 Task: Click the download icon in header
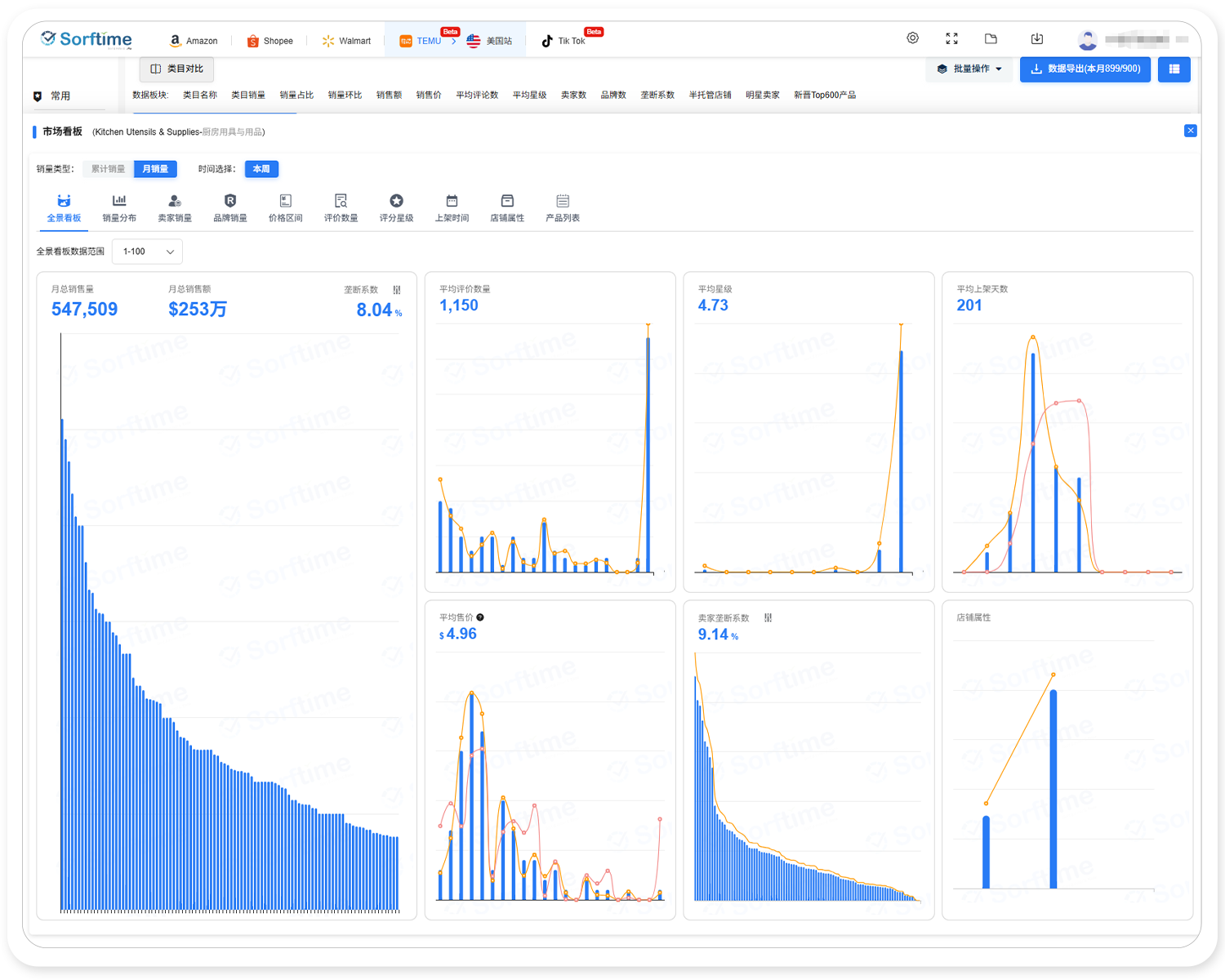pos(1036,38)
